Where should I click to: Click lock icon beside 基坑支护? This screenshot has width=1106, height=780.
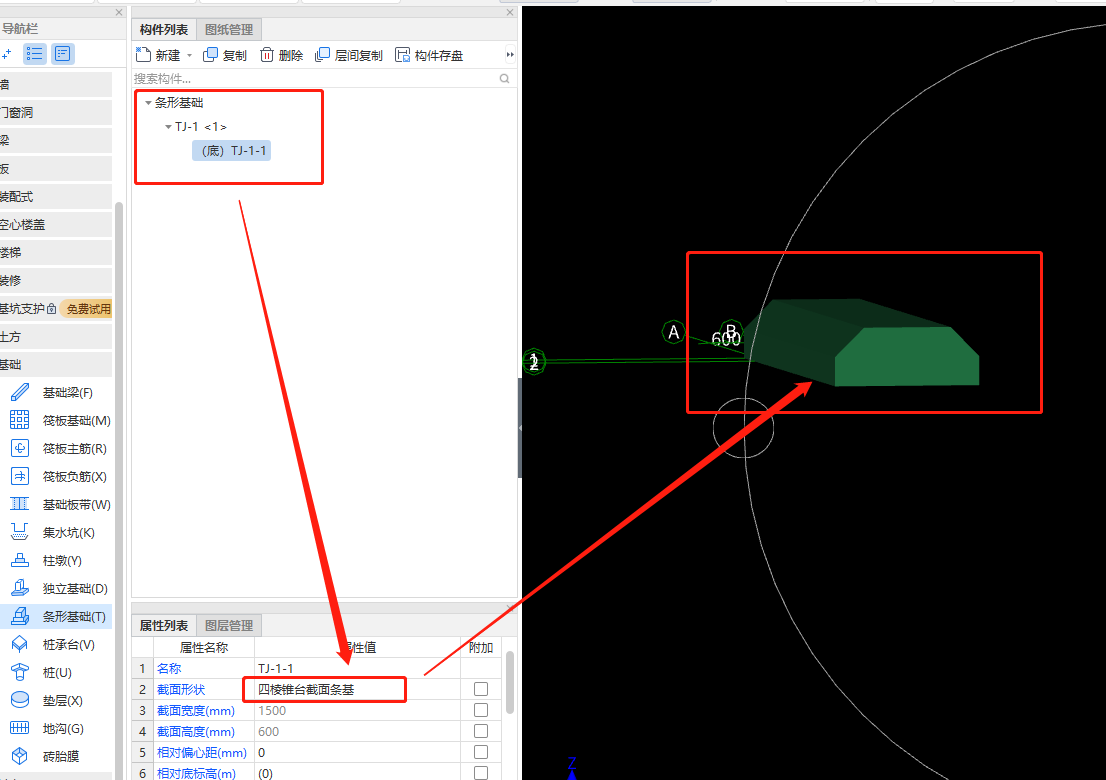51,309
